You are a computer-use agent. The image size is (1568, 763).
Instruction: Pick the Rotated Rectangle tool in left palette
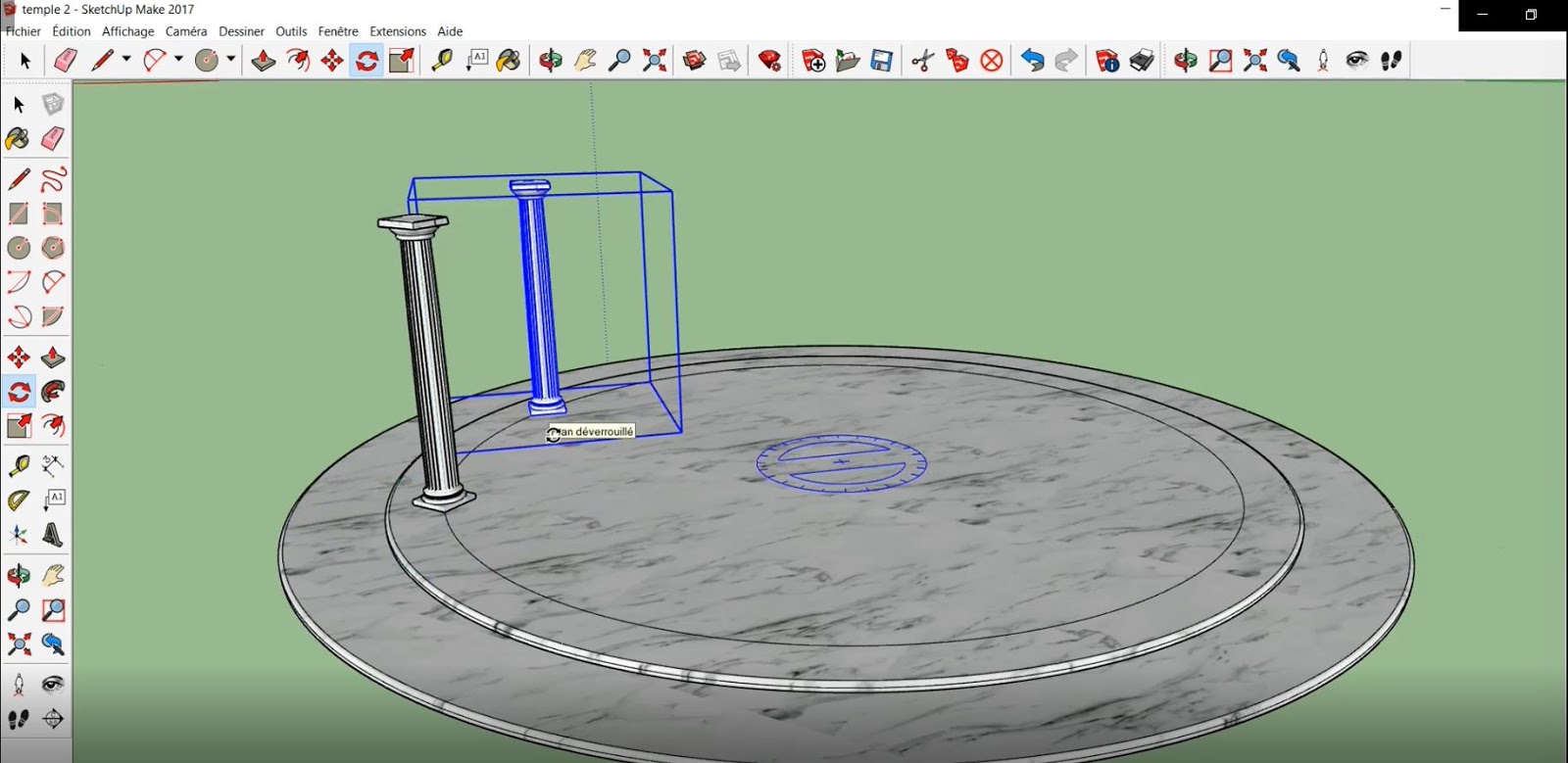pyautogui.click(x=53, y=214)
